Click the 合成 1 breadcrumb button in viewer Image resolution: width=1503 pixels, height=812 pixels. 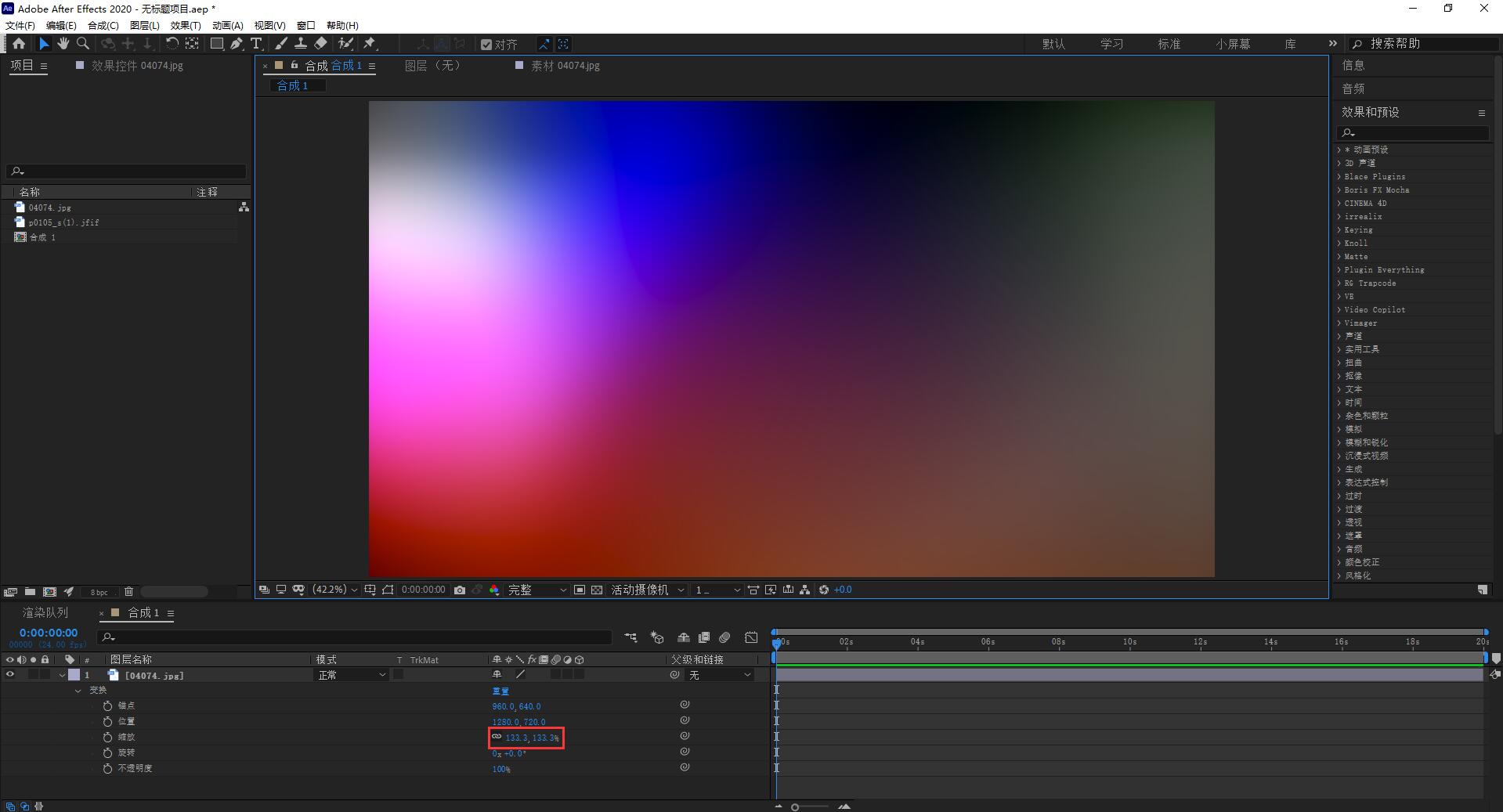pyautogui.click(x=297, y=85)
